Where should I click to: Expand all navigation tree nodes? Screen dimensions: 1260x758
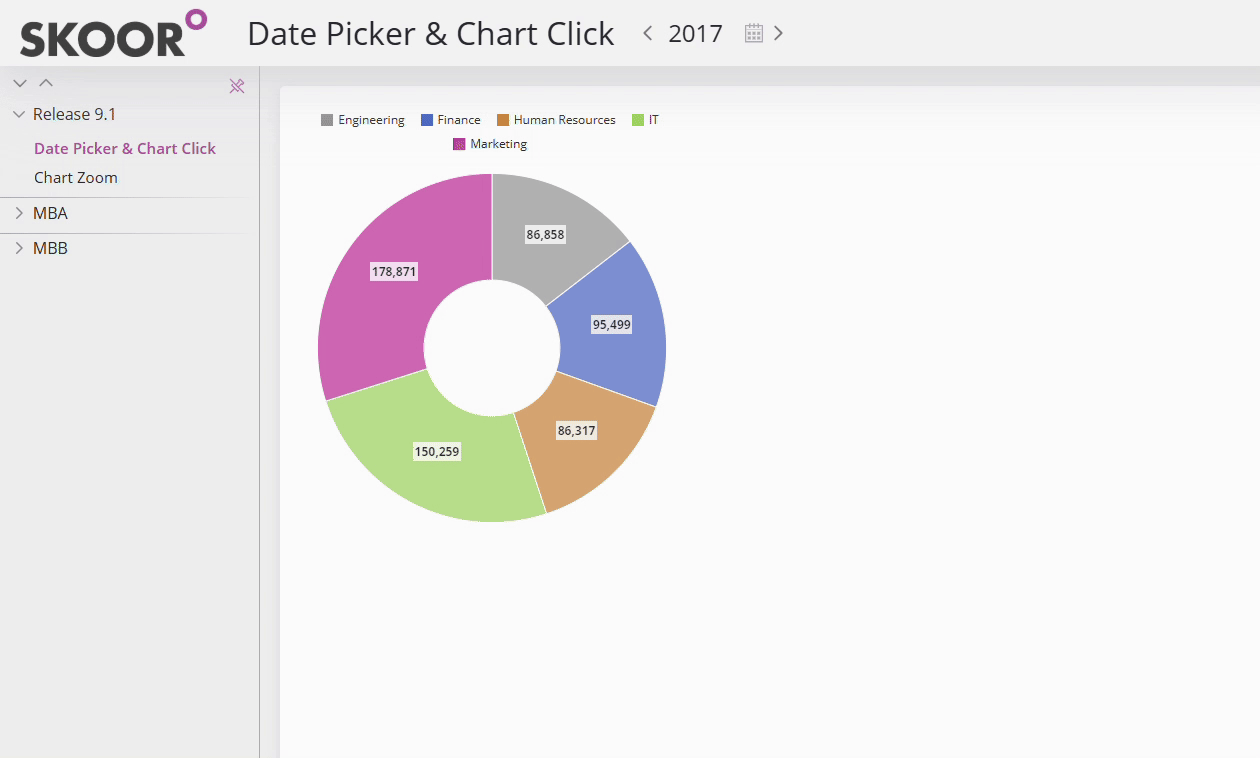(20, 84)
